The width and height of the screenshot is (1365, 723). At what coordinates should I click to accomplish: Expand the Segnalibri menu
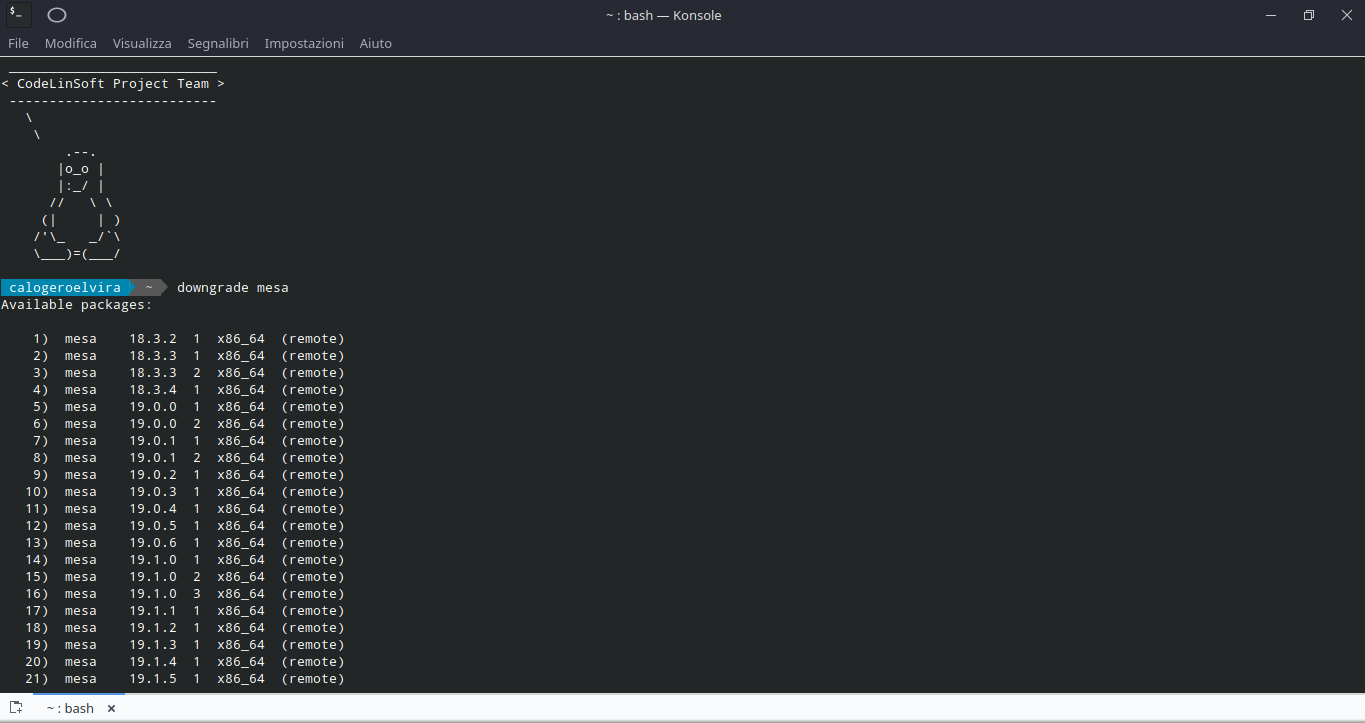218,43
